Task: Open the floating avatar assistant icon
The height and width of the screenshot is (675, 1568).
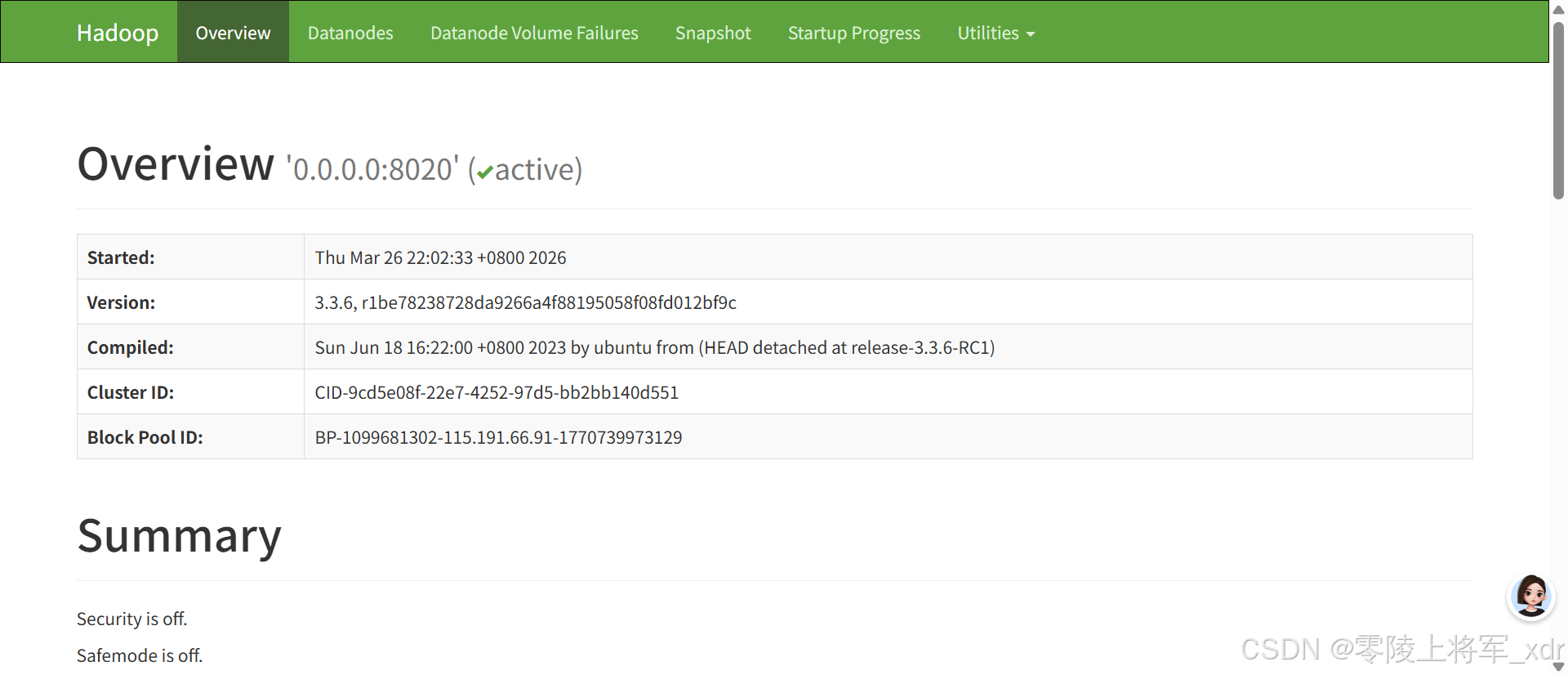Action: tap(1530, 596)
